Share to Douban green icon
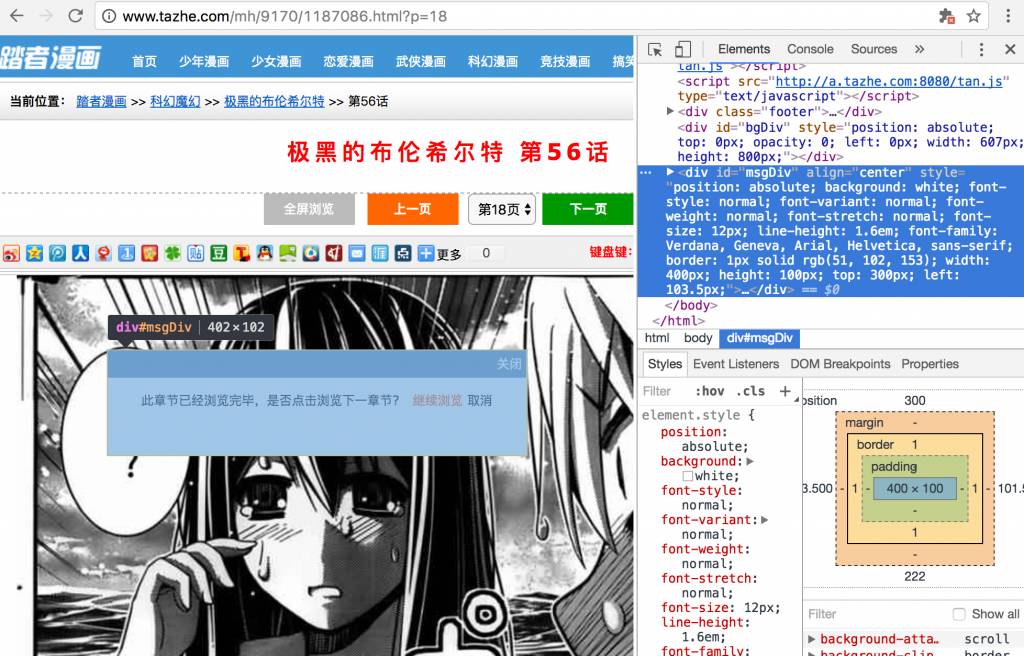Image resolution: width=1024 pixels, height=656 pixels. click(x=219, y=253)
